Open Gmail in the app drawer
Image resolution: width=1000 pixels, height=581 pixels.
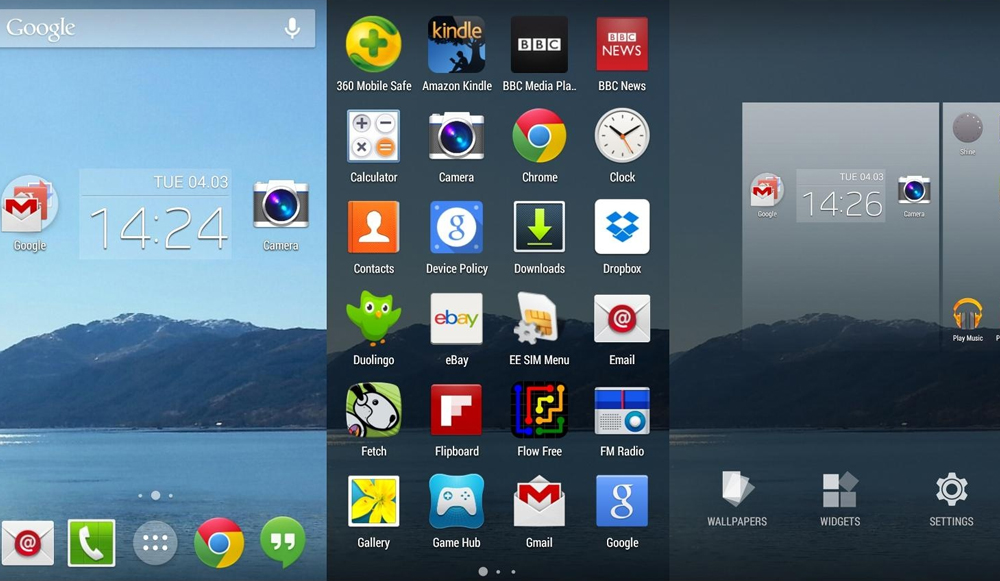coord(540,501)
